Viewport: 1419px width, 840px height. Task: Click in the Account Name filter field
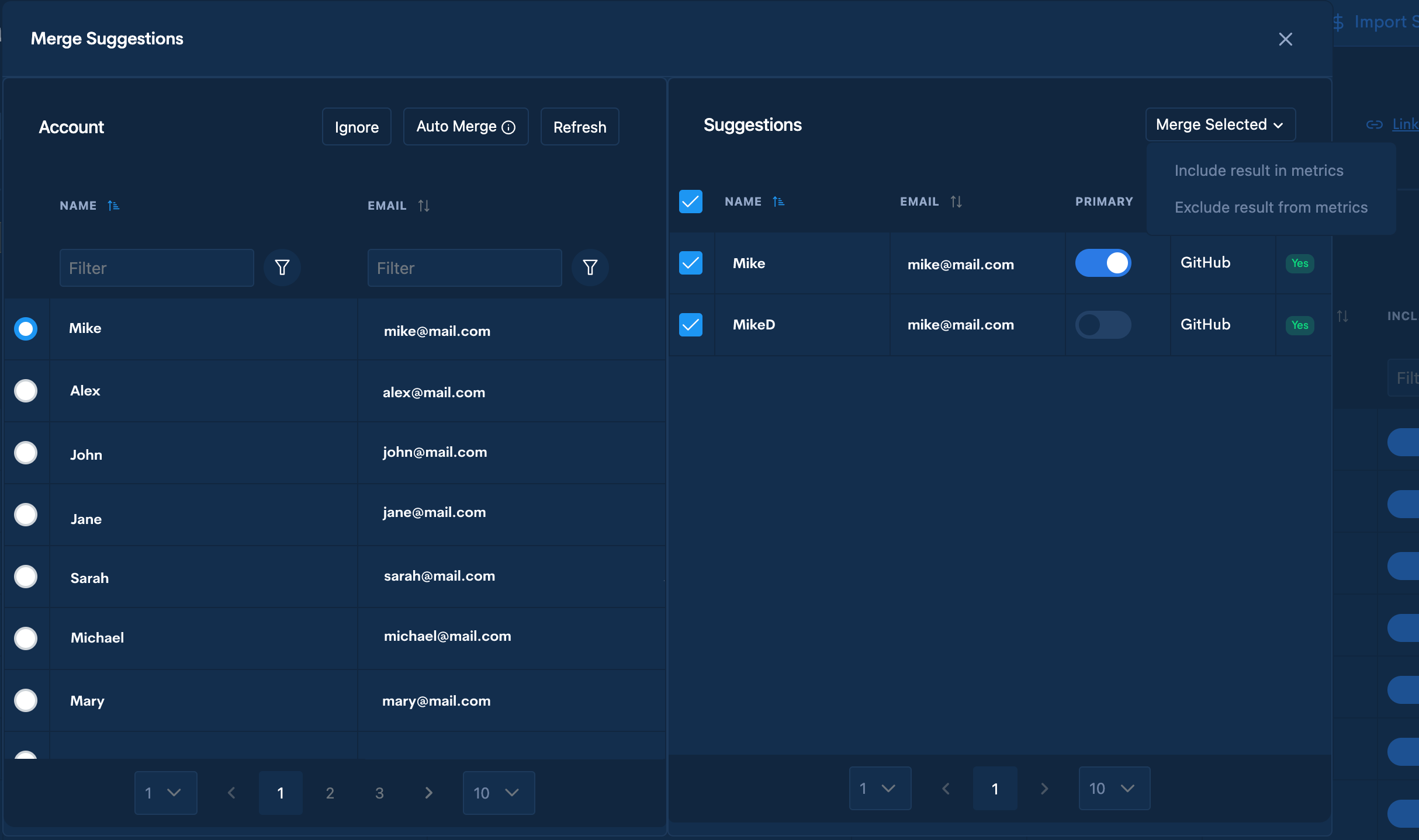point(157,268)
